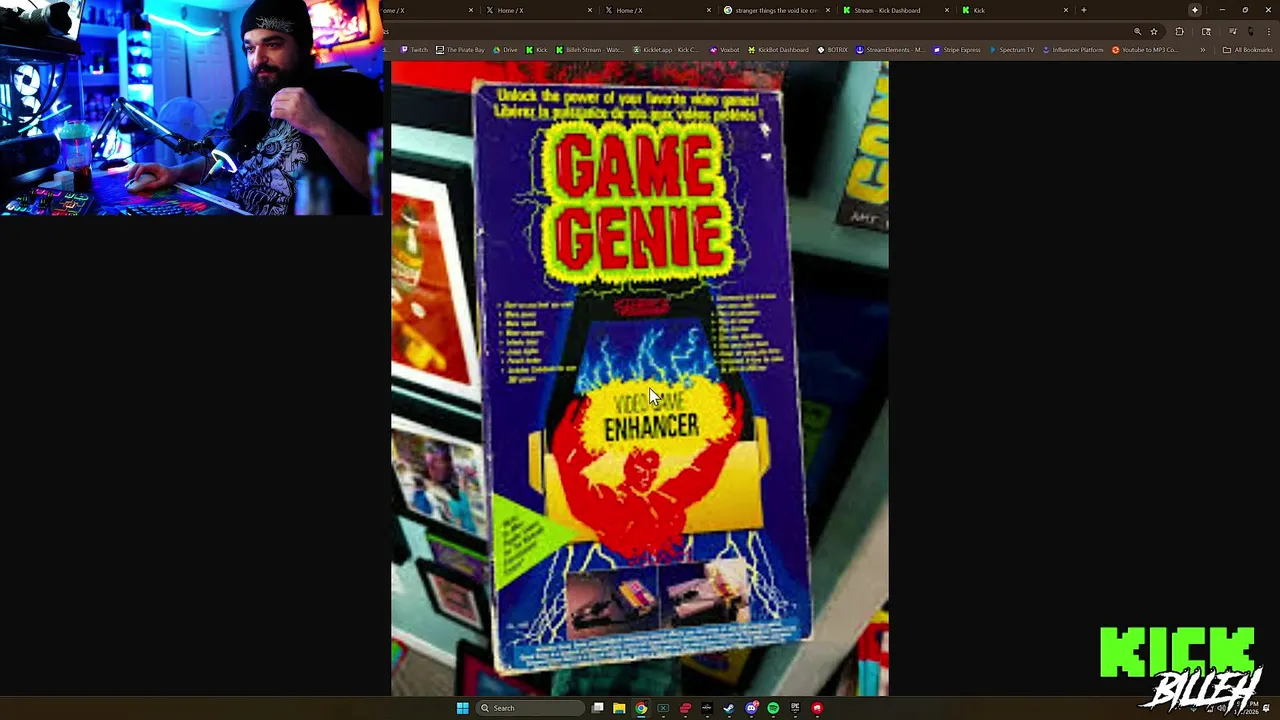
Task: Open Epic Games Launcher from the taskbar
Action: (x=795, y=708)
